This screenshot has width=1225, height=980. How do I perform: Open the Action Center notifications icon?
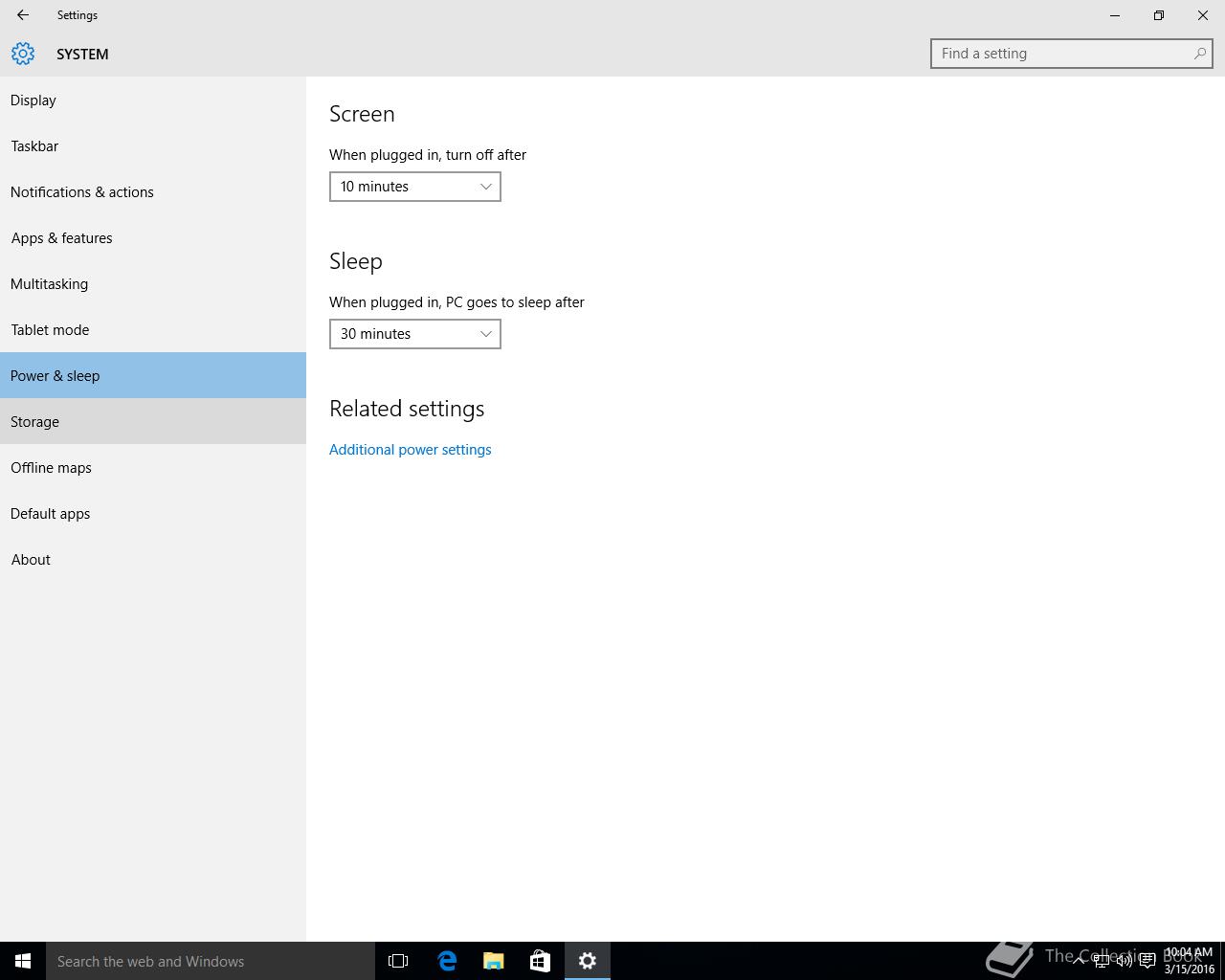pyautogui.click(x=1147, y=961)
